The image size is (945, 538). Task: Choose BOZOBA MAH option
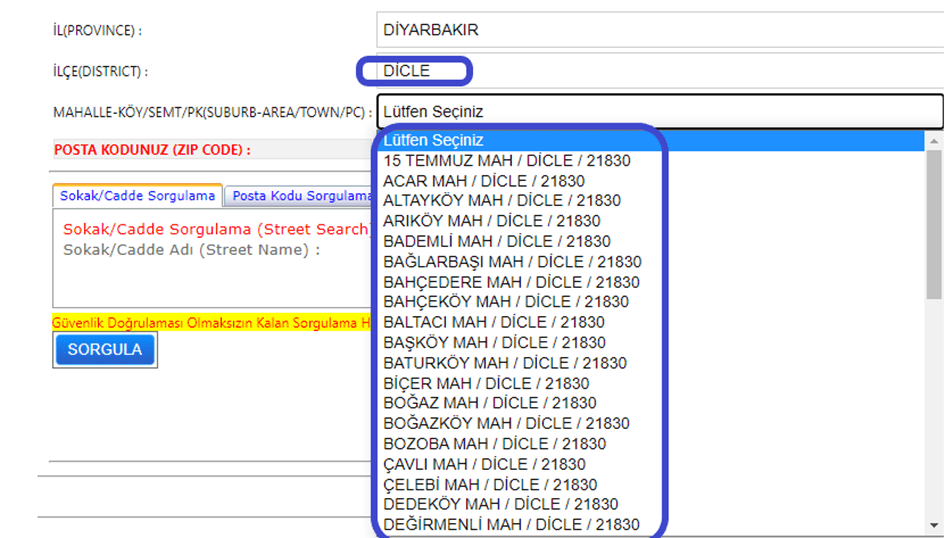(x=494, y=444)
